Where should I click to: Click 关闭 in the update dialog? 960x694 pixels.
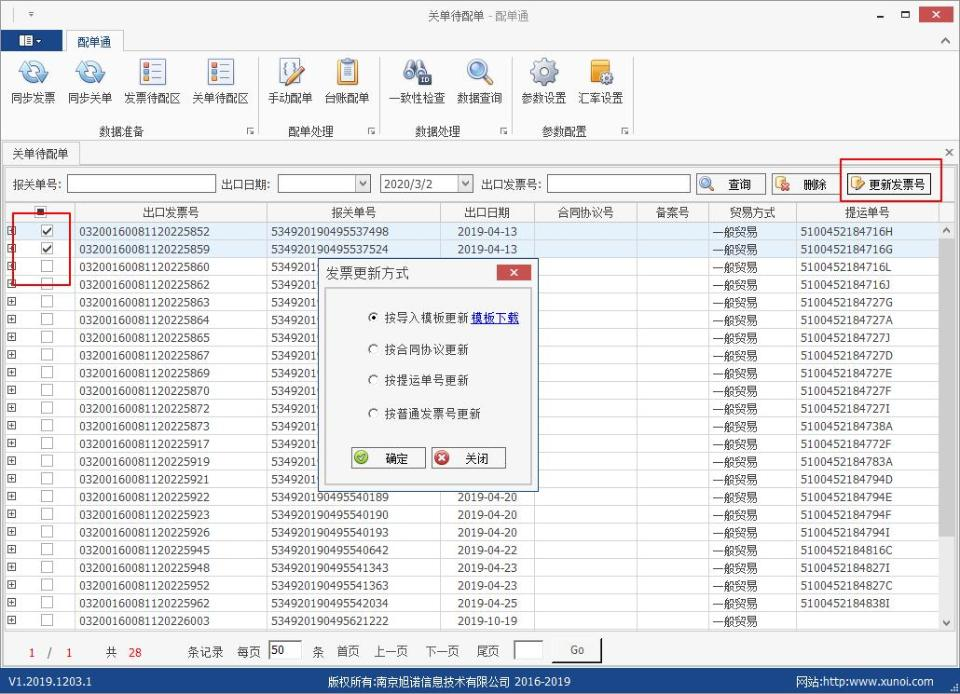click(x=468, y=458)
